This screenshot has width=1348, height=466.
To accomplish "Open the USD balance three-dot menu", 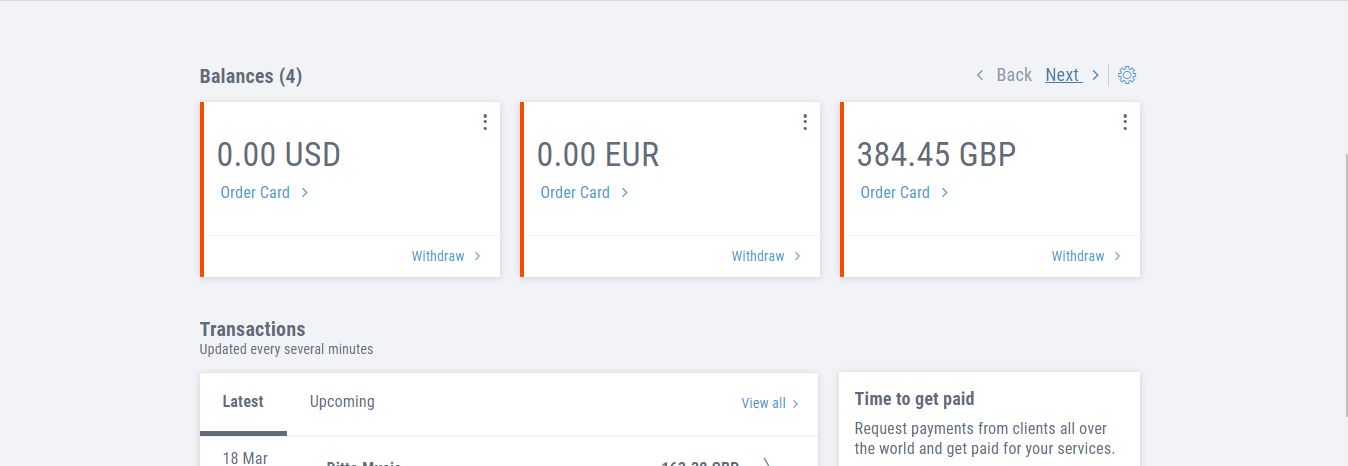I will pyautogui.click(x=485, y=122).
